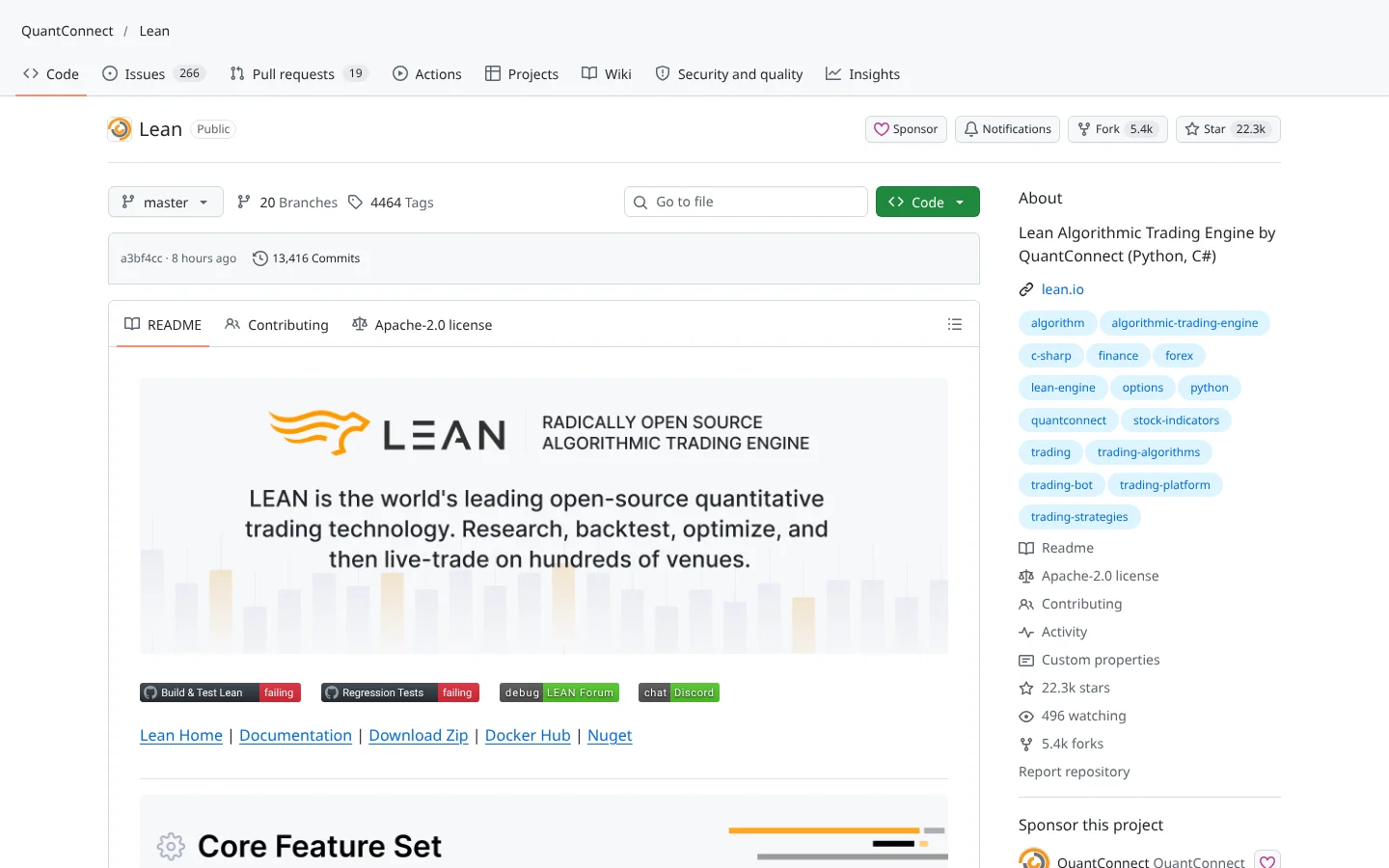Star the repository
Screen dimensions: 1389x868
point(1228,129)
